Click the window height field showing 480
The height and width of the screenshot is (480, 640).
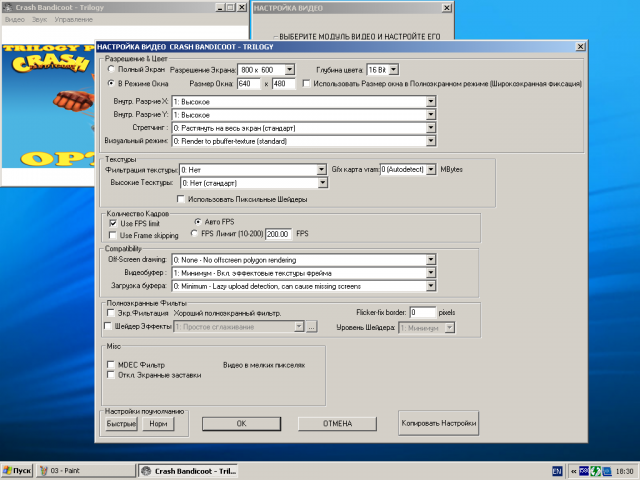coord(283,84)
